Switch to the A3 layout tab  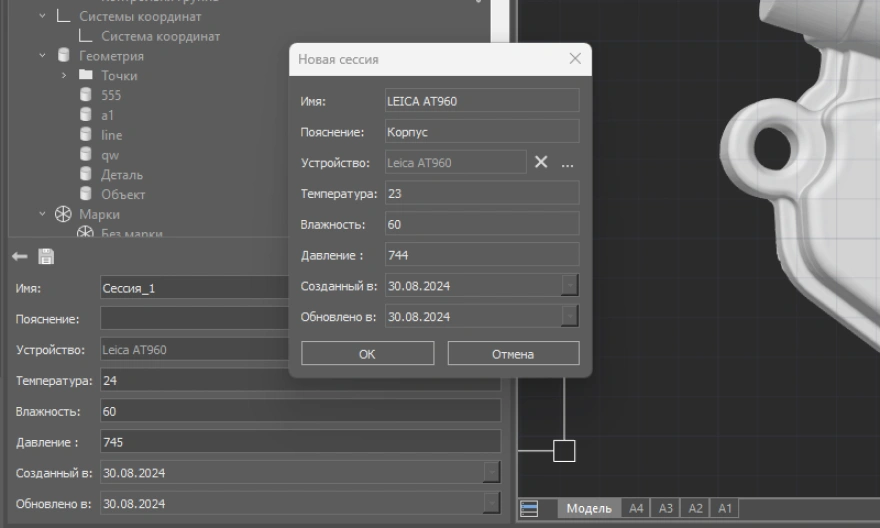pyautogui.click(x=665, y=509)
